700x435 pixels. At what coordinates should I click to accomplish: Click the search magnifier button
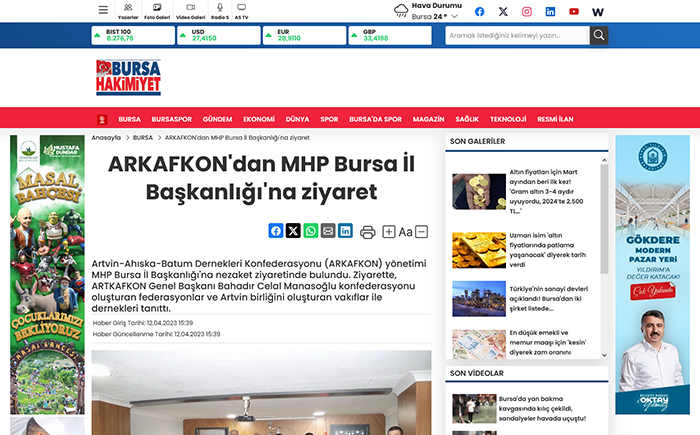599,35
